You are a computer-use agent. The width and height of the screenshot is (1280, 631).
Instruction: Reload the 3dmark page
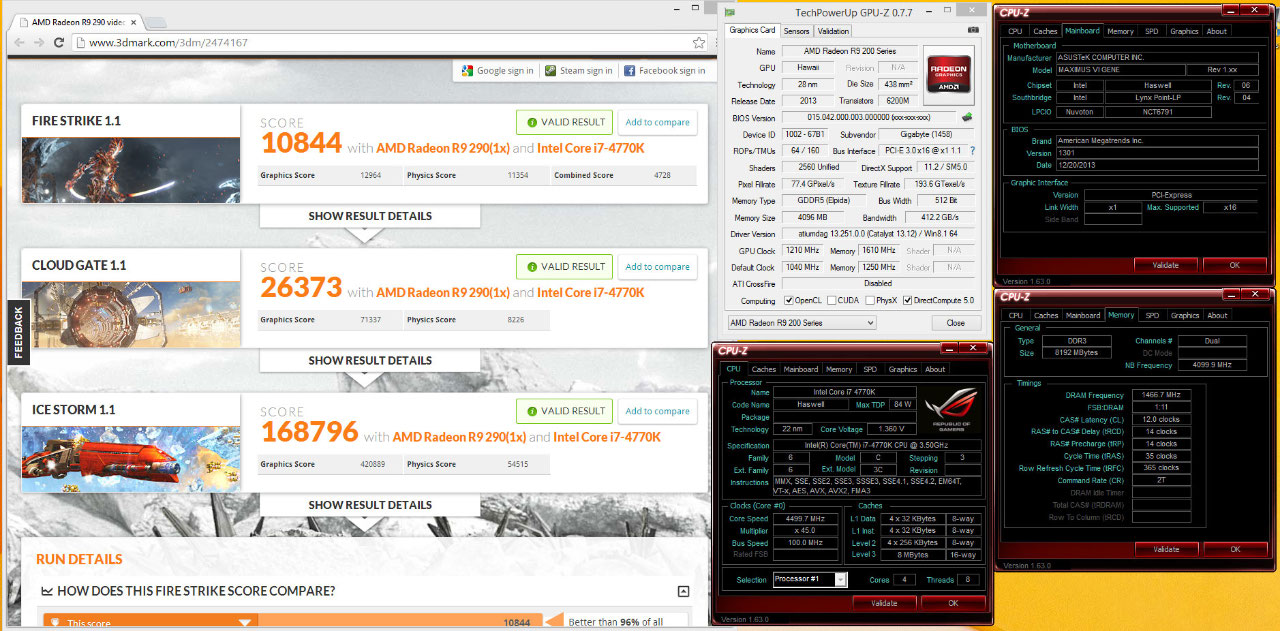click(60, 43)
